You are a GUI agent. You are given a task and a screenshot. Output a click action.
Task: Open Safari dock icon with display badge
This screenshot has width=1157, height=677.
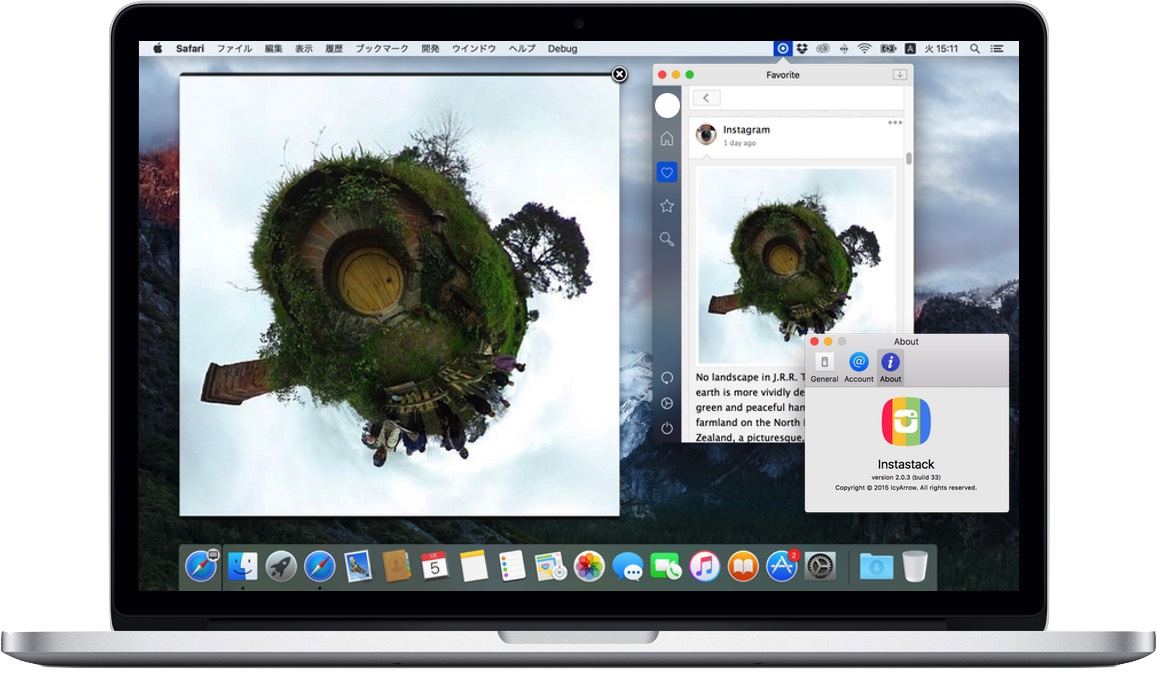pyautogui.click(x=201, y=567)
